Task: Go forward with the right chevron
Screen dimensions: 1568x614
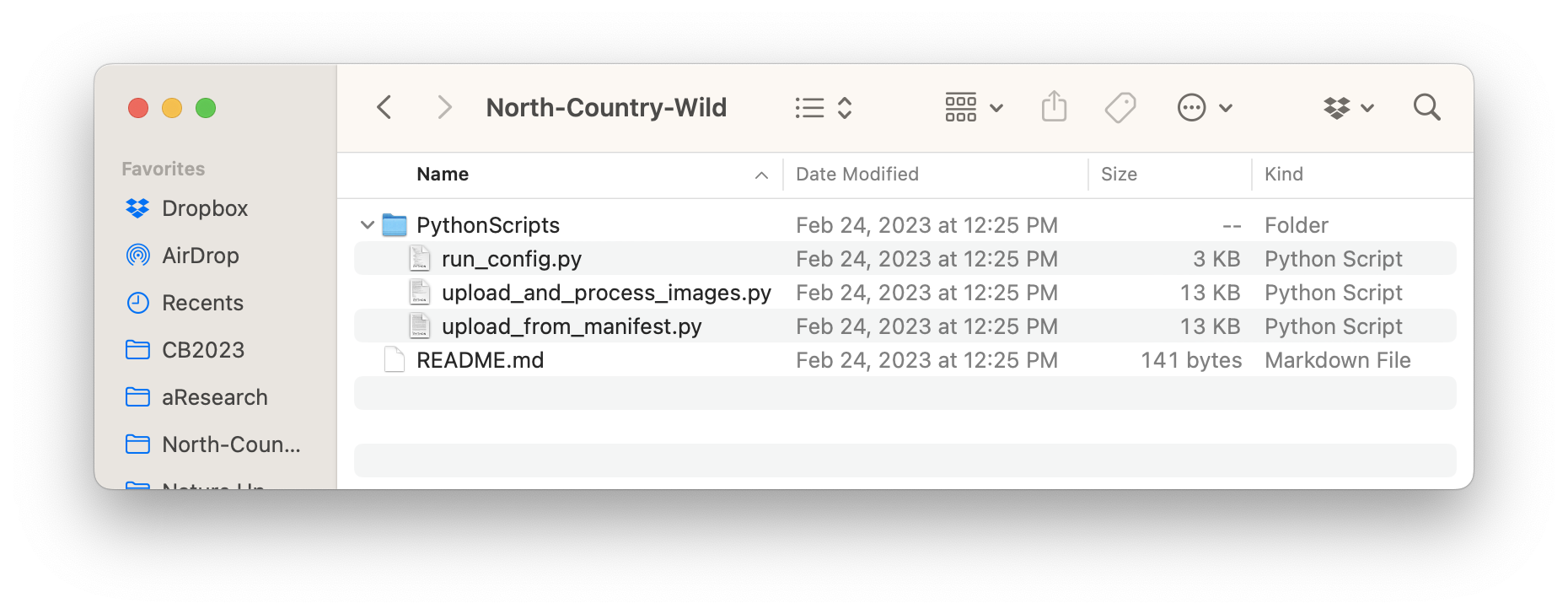Action: 444,107
